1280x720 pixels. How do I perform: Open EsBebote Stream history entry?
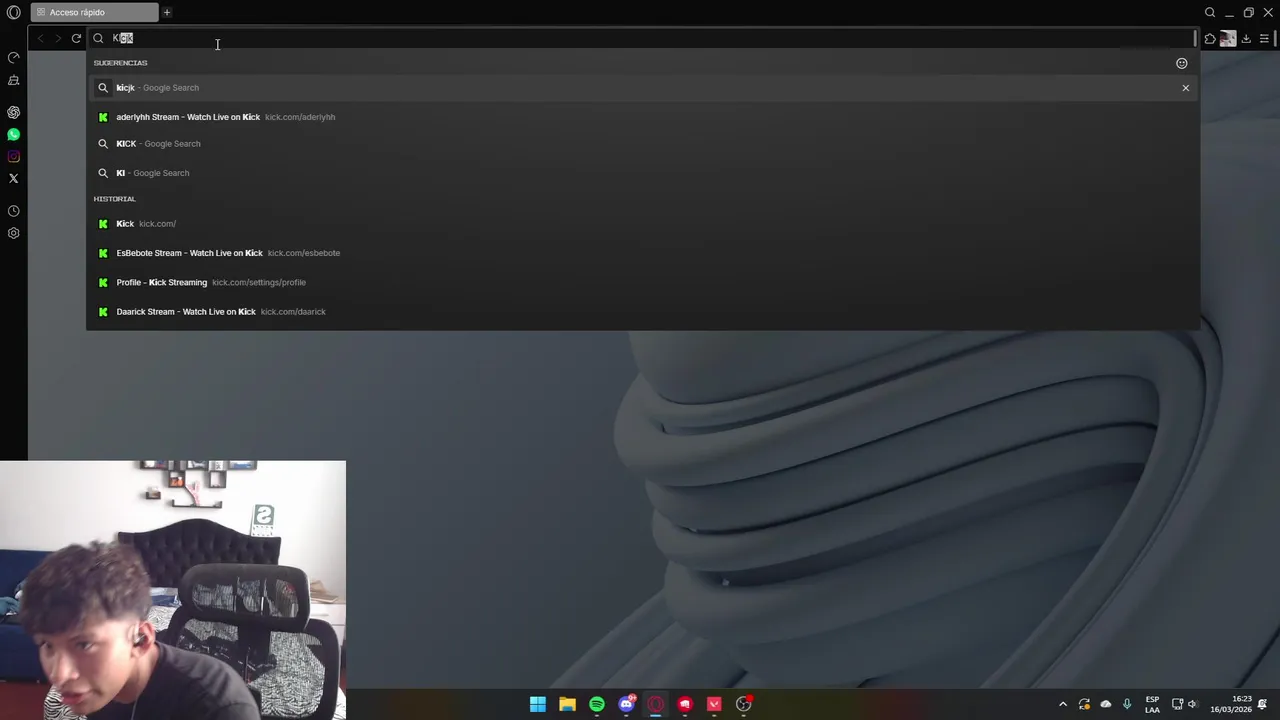point(643,253)
